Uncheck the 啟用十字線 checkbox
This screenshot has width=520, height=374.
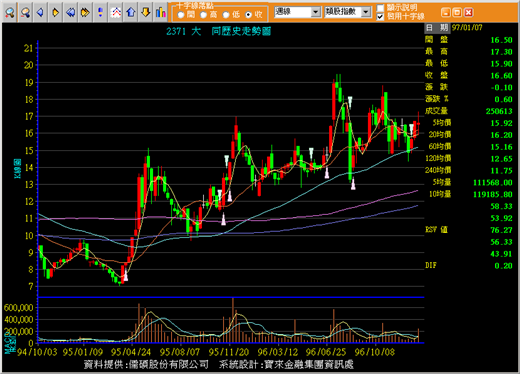pyautogui.click(x=380, y=16)
